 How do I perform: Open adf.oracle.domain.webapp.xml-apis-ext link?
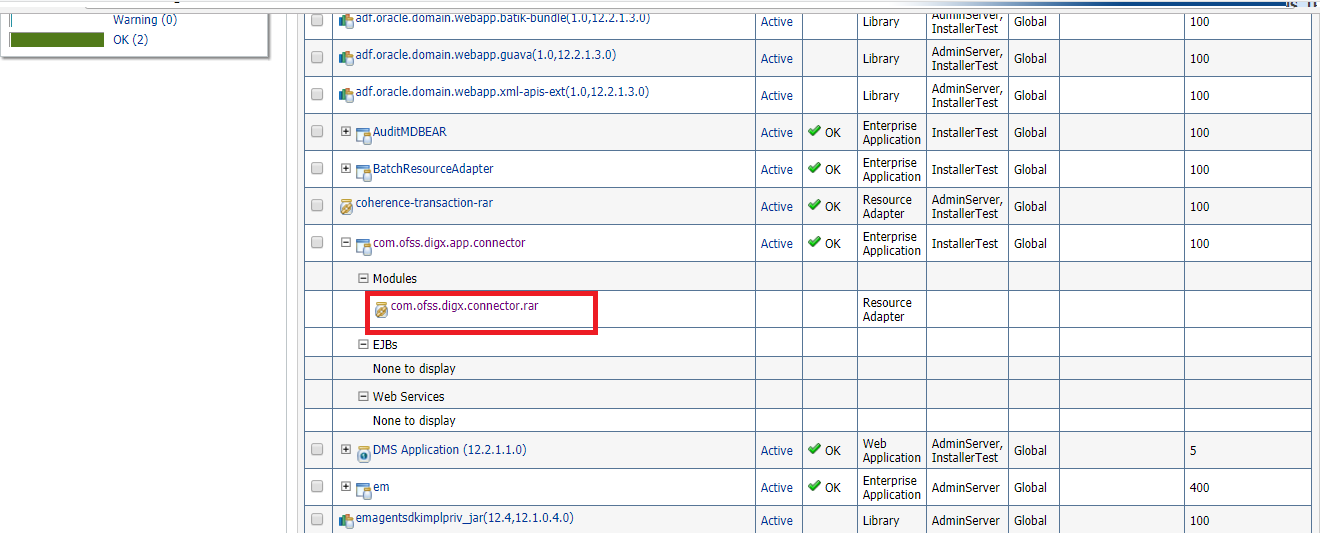point(502,92)
